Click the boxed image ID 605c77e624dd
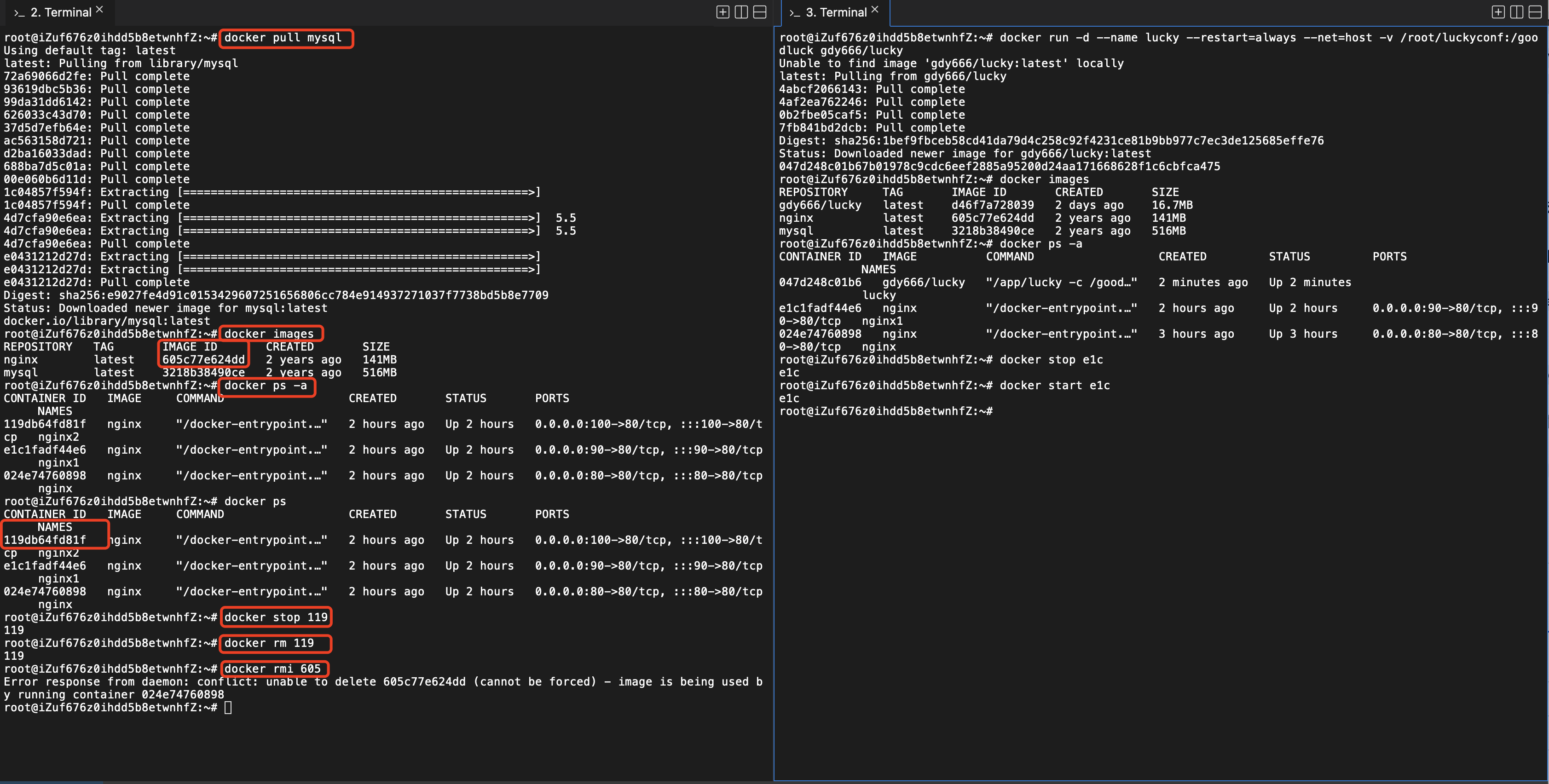This screenshot has width=1549, height=784. point(203,359)
